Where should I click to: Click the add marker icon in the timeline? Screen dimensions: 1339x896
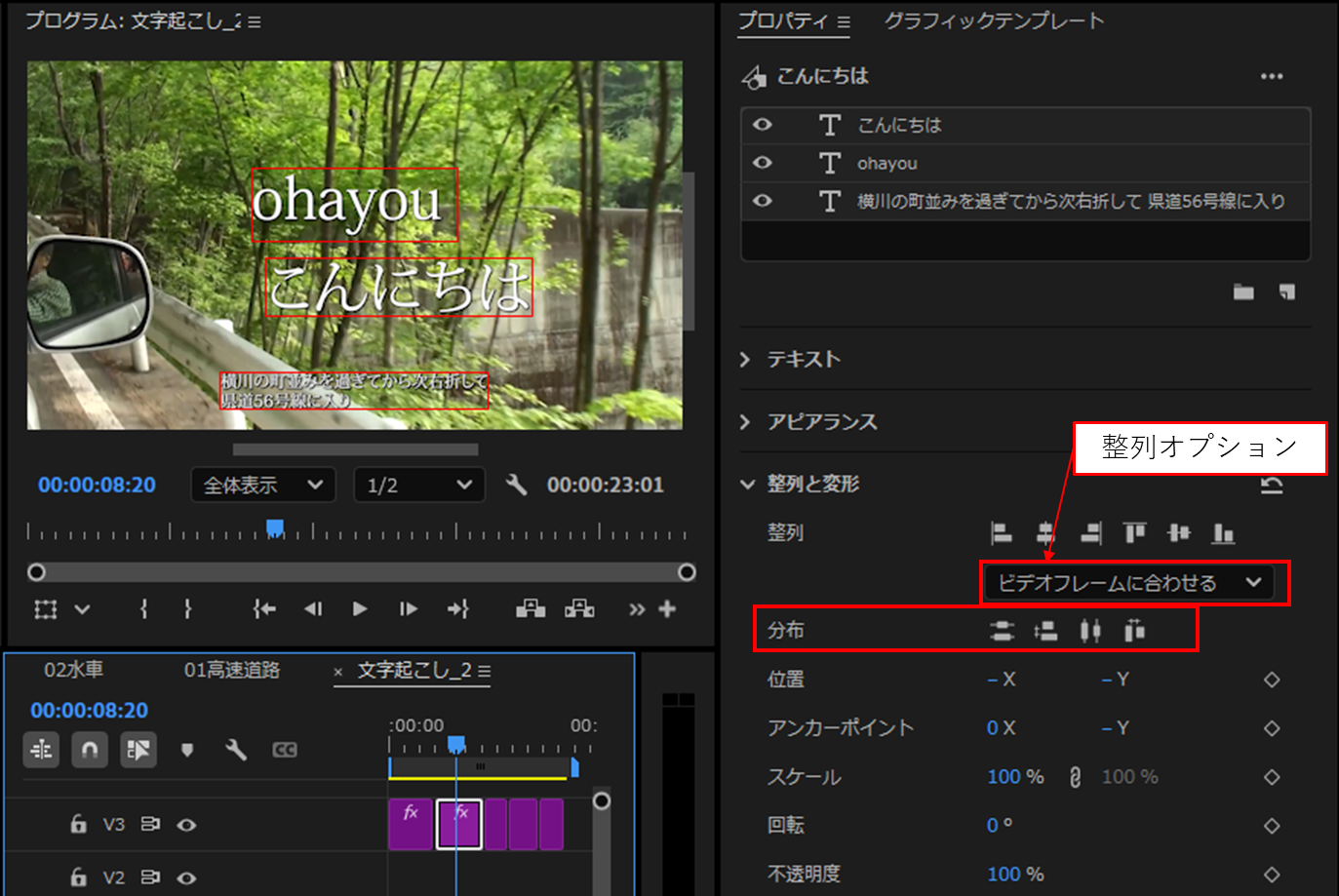pos(187,750)
